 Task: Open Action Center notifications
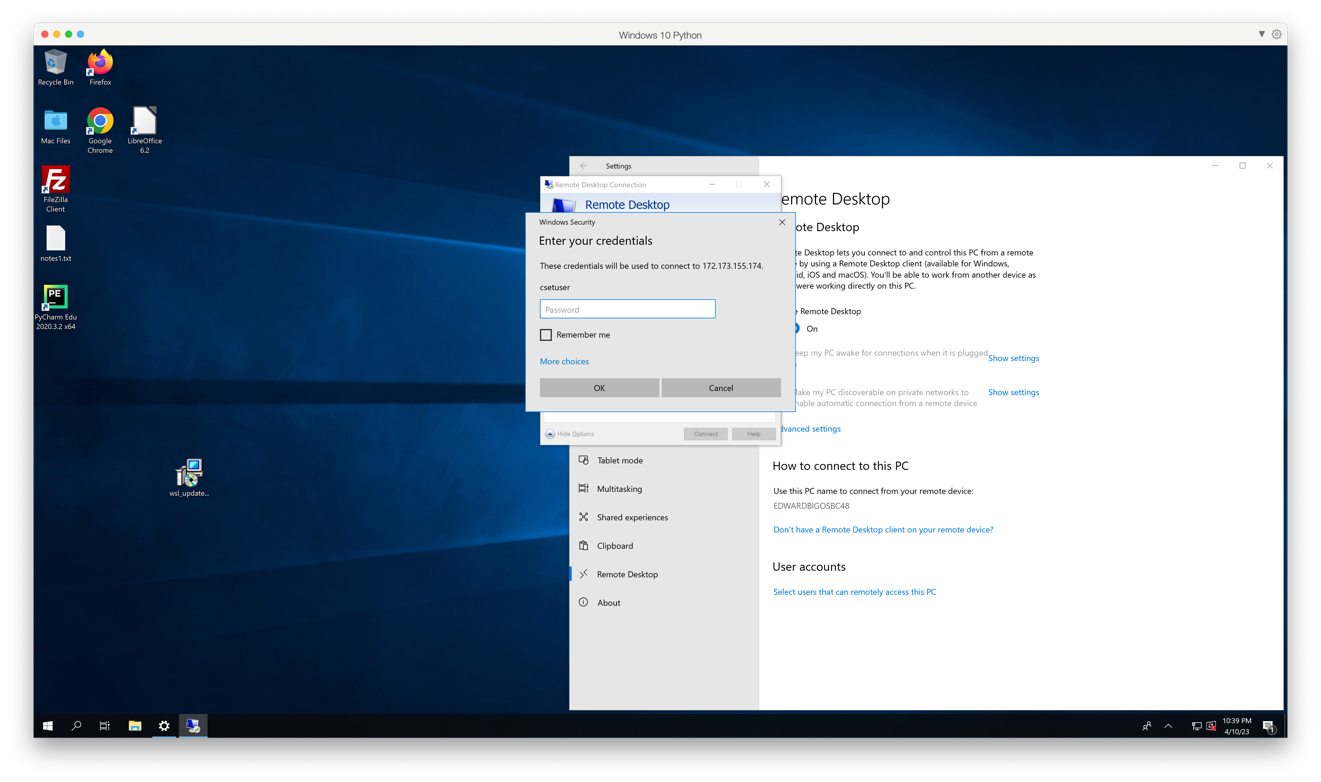tap(1268, 726)
